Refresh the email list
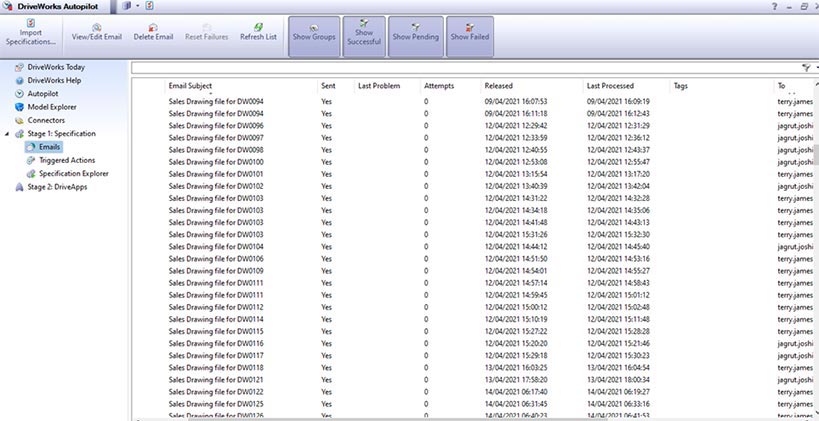819x421 pixels. tap(259, 32)
